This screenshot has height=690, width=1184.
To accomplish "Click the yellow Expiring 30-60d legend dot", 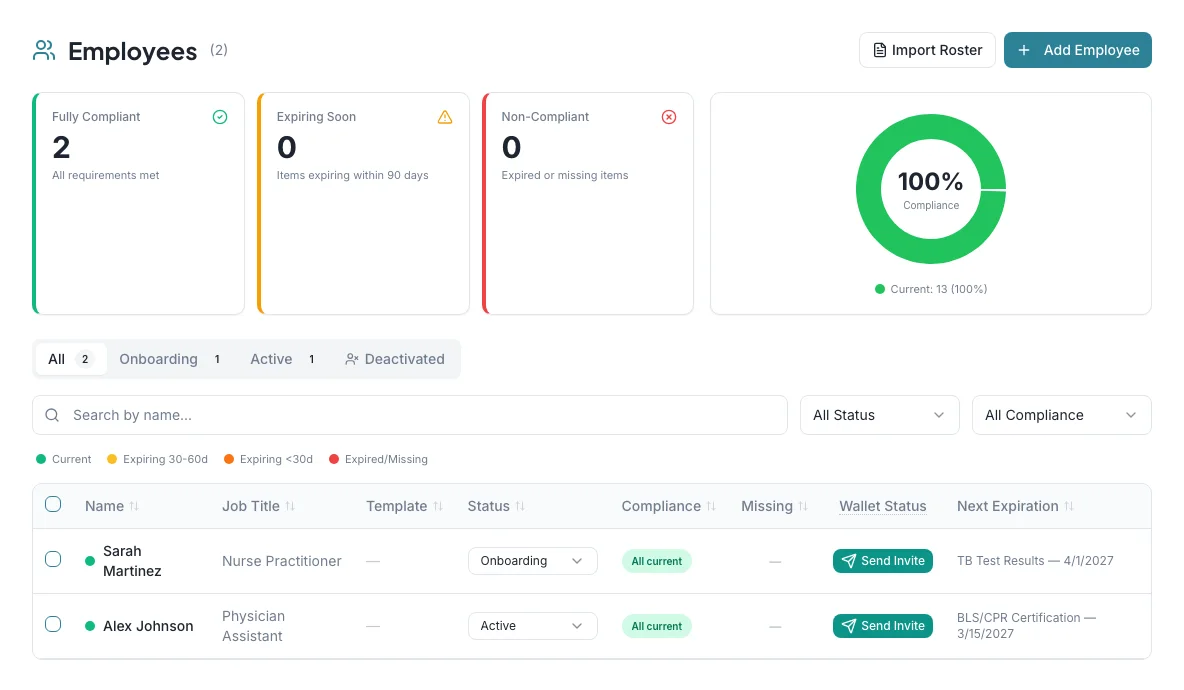I will coord(112,459).
